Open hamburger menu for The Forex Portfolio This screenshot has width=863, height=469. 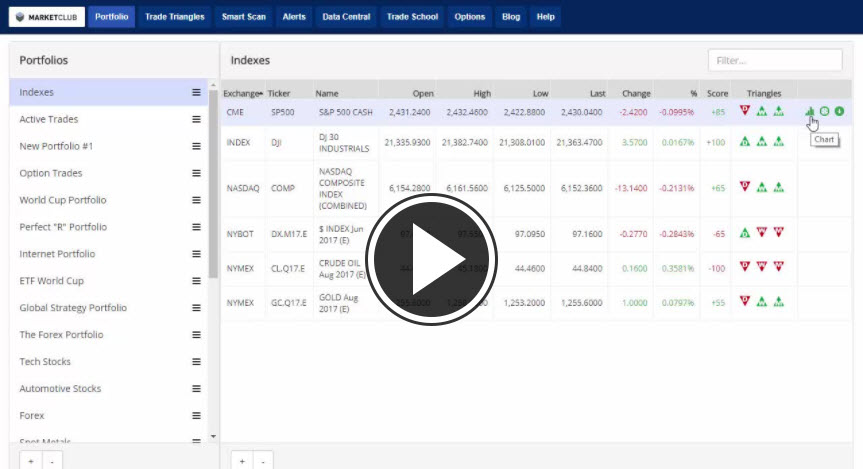(x=196, y=335)
